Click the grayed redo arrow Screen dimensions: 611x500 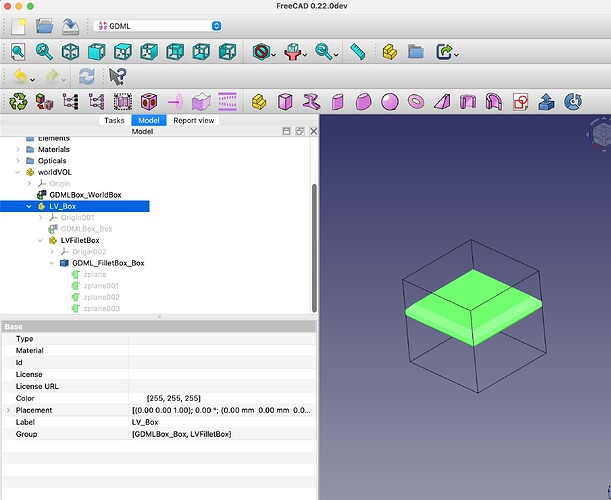click(52, 76)
